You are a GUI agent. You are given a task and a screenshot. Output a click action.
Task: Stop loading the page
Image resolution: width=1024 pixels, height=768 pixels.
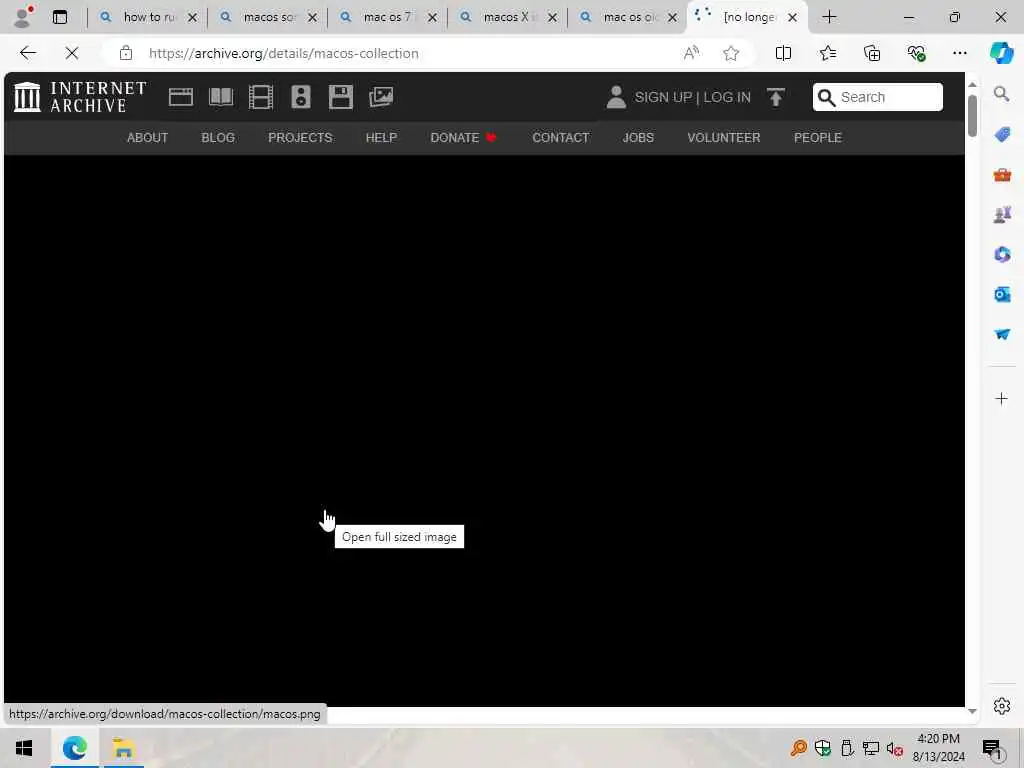(72, 53)
